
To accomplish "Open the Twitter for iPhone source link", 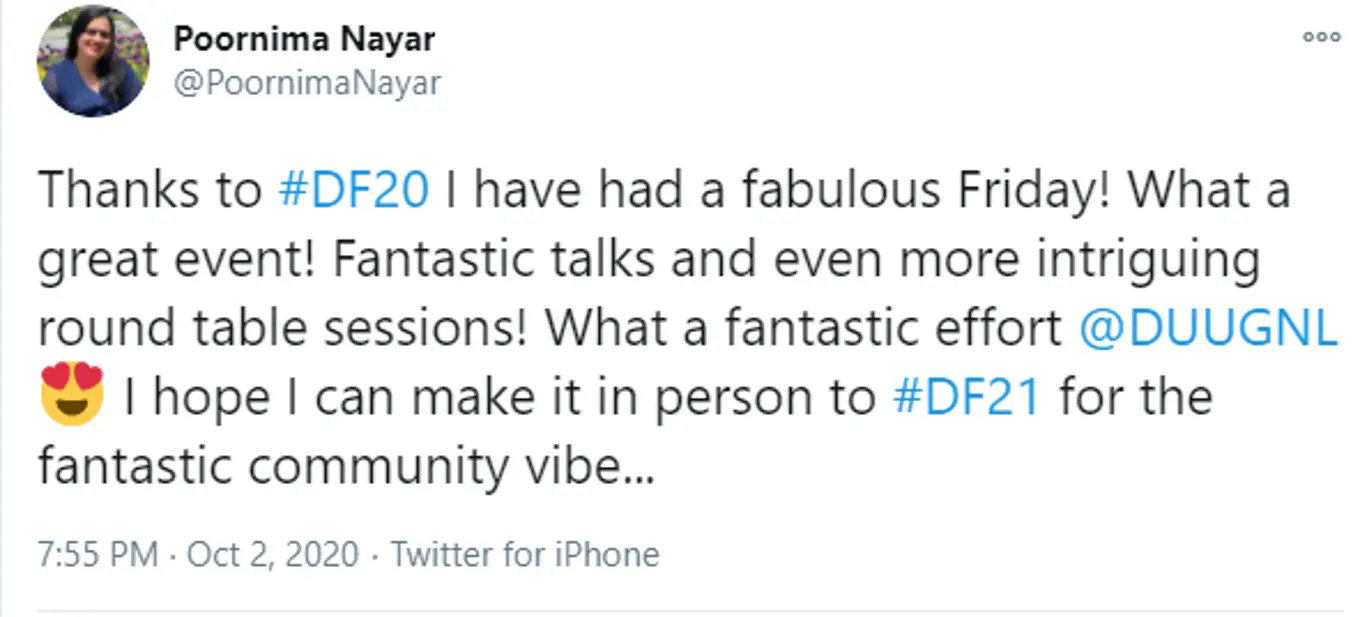I will coord(524,554).
